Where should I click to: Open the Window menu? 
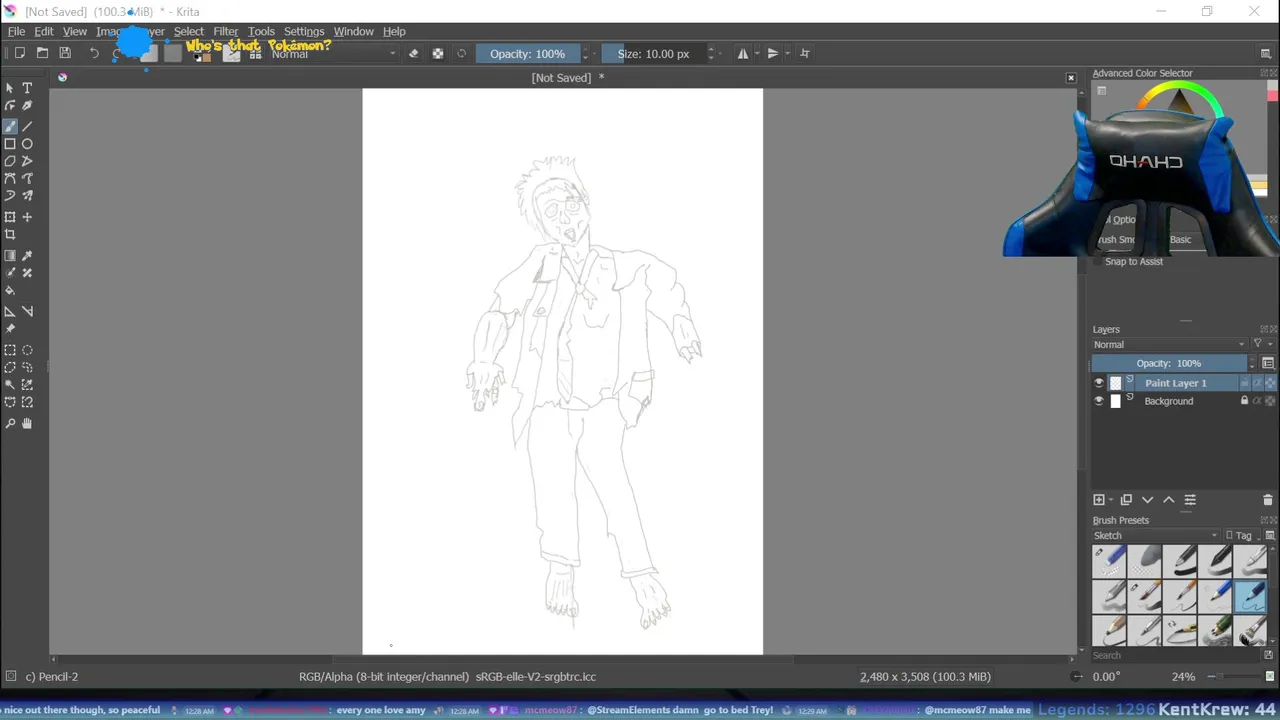[x=353, y=31]
